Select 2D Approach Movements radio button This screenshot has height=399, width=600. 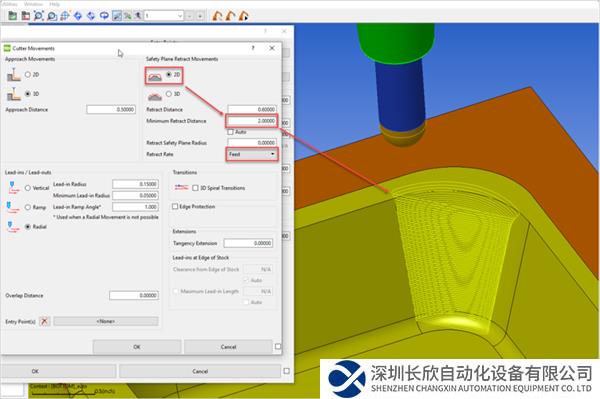28,75
